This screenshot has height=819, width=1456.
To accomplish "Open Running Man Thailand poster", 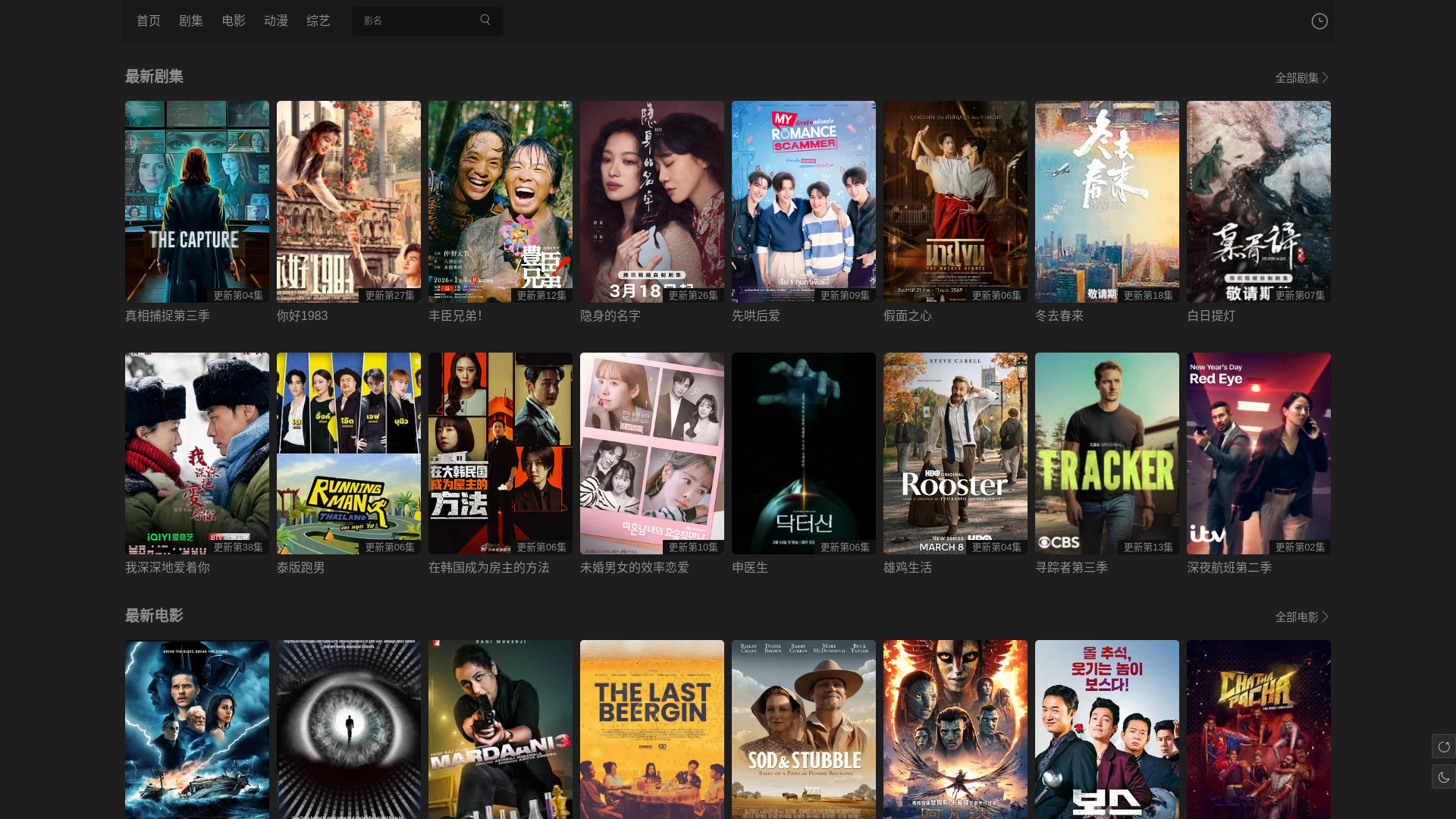I will point(349,453).
